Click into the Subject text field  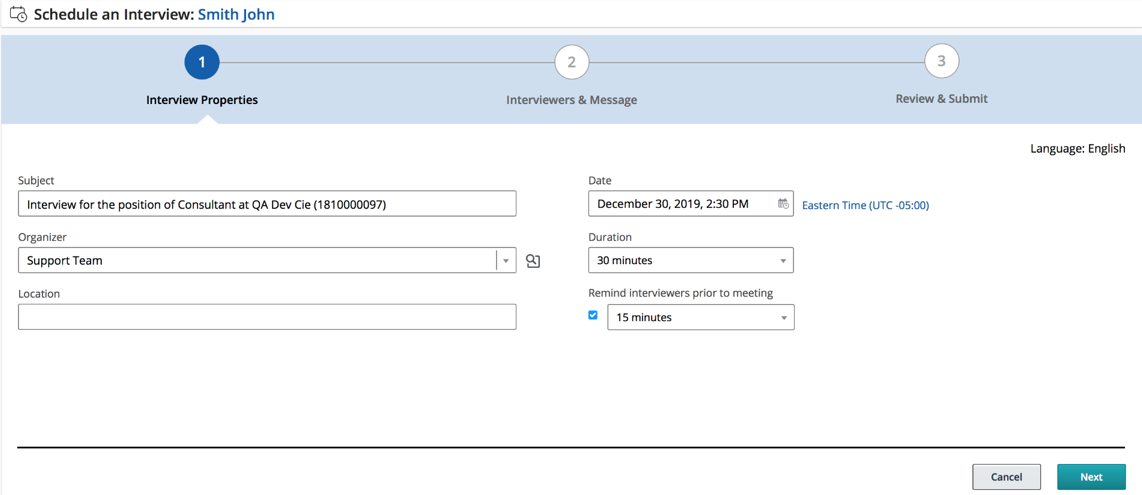[x=267, y=204]
